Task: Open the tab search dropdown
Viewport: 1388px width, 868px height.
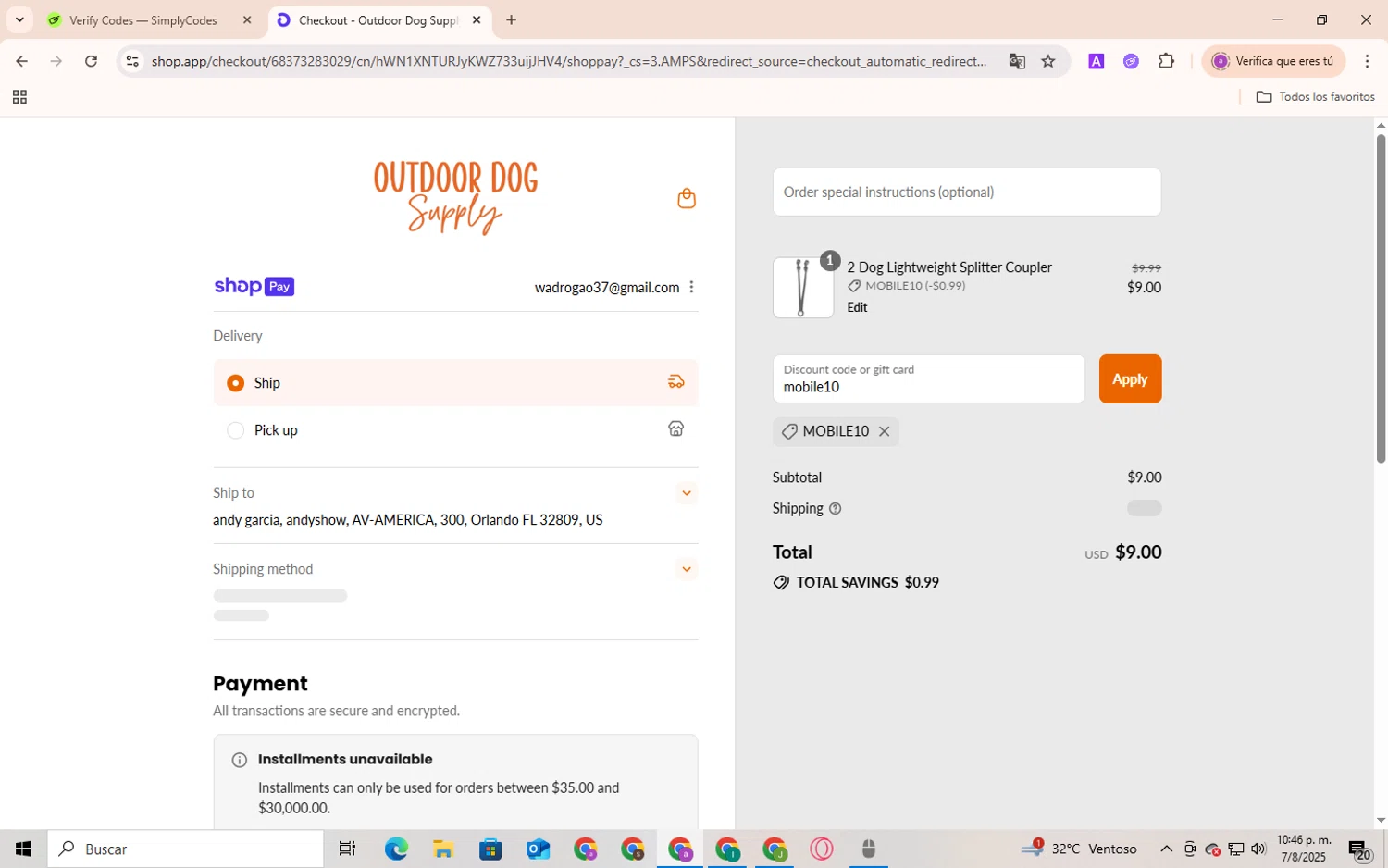Action: point(19,19)
